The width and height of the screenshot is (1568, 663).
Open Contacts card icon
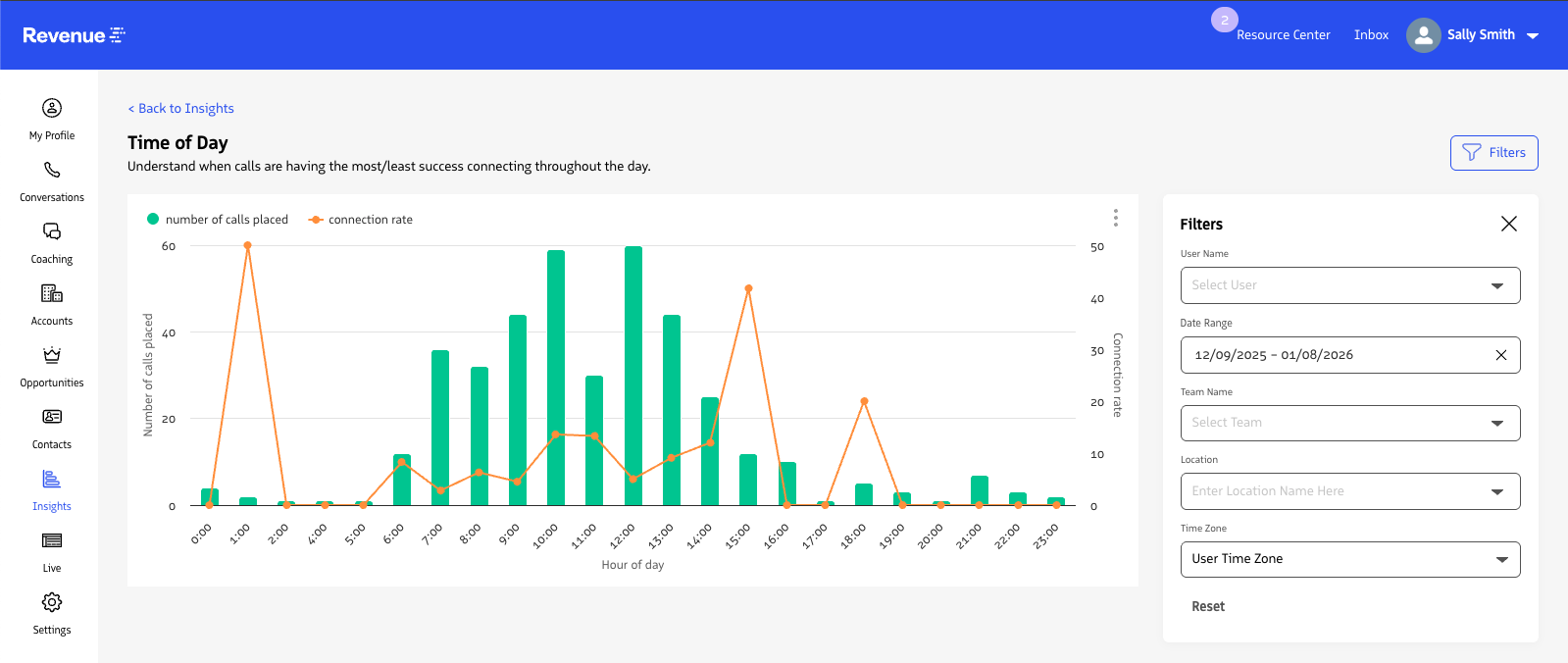(x=52, y=417)
